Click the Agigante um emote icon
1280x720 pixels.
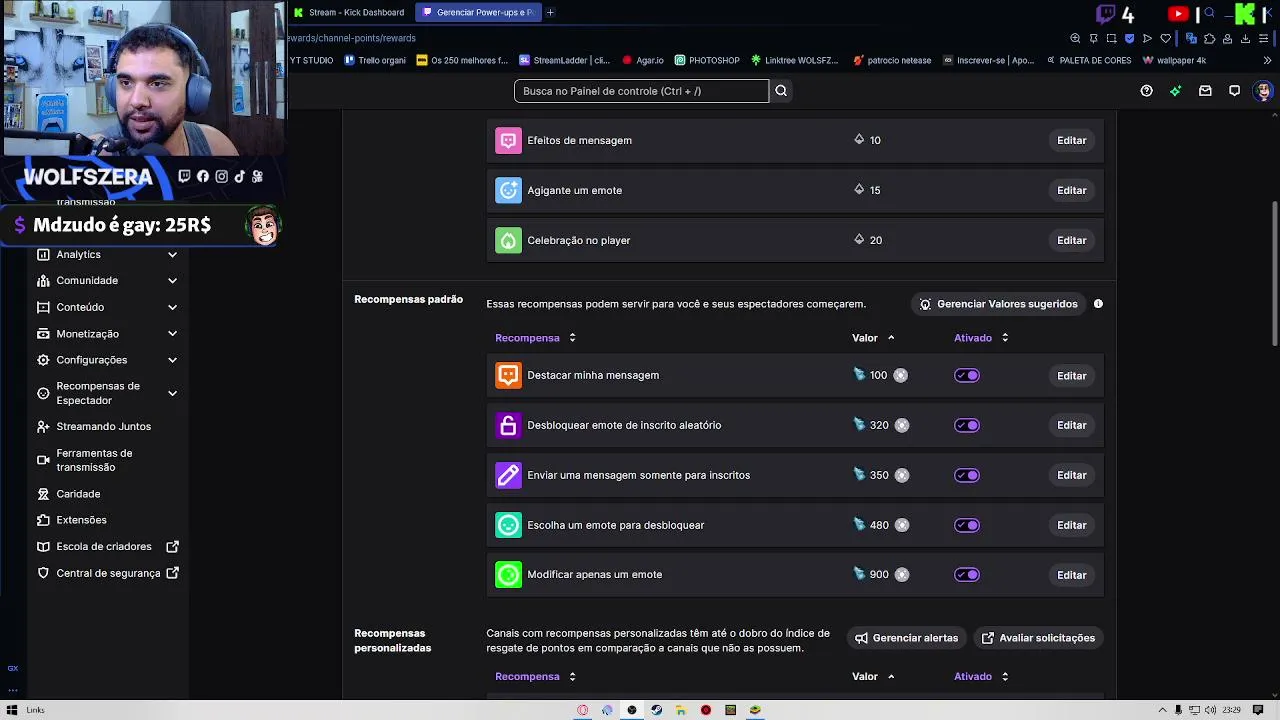tap(508, 190)
